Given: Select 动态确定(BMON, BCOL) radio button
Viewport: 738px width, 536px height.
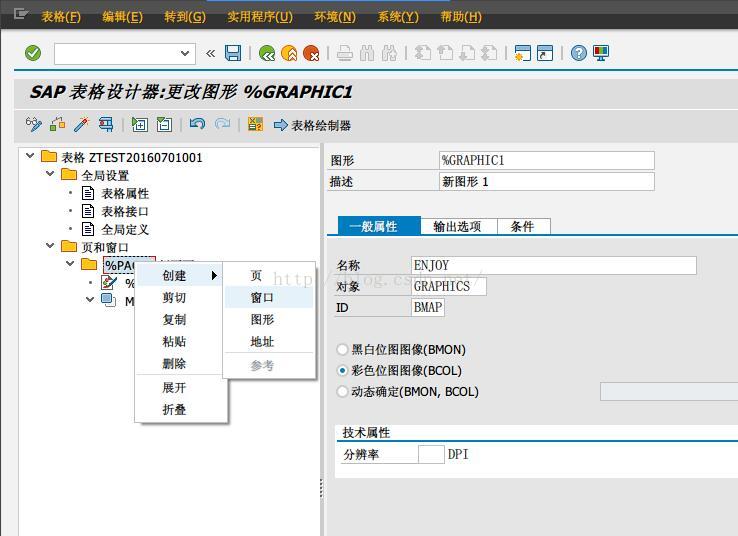Looking at the screenshot, I should tap(343, 392).
